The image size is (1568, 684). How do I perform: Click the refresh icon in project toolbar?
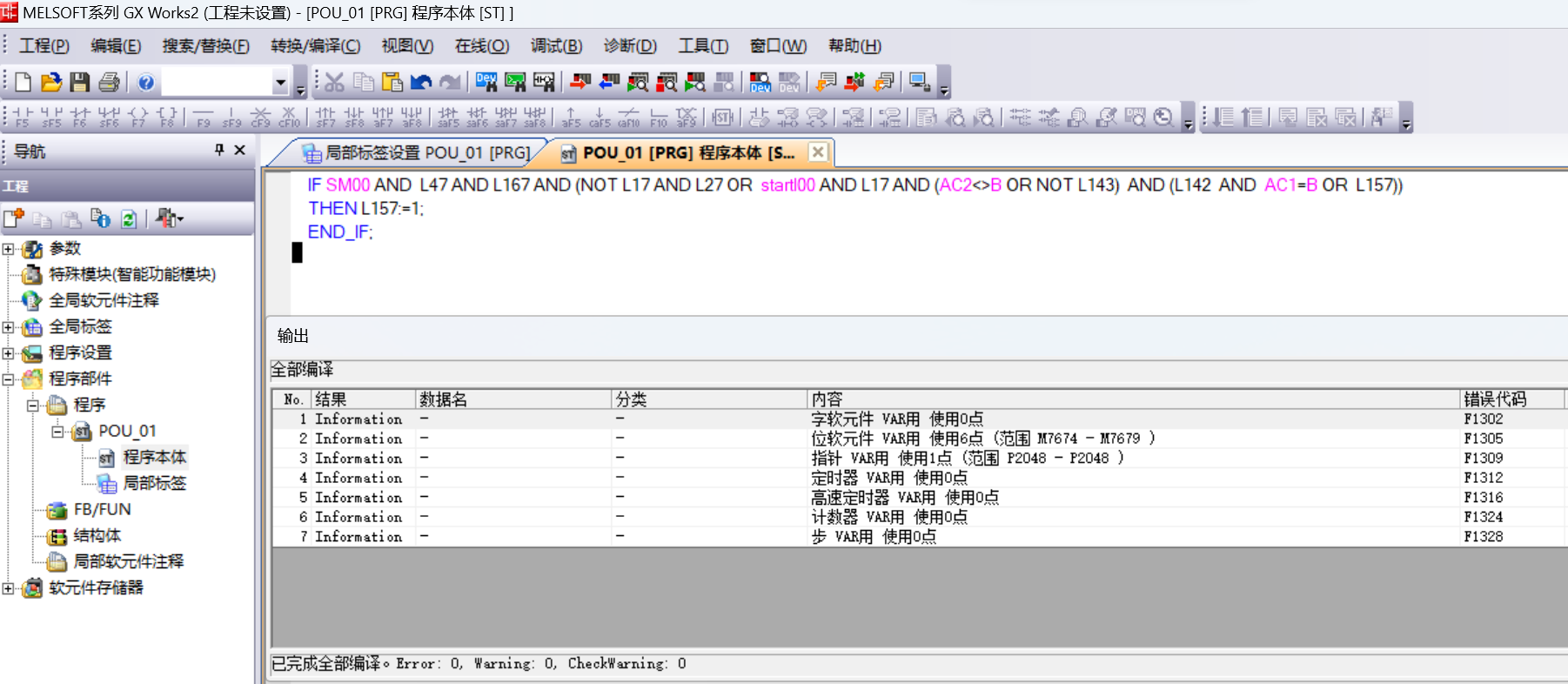(129, 219)
